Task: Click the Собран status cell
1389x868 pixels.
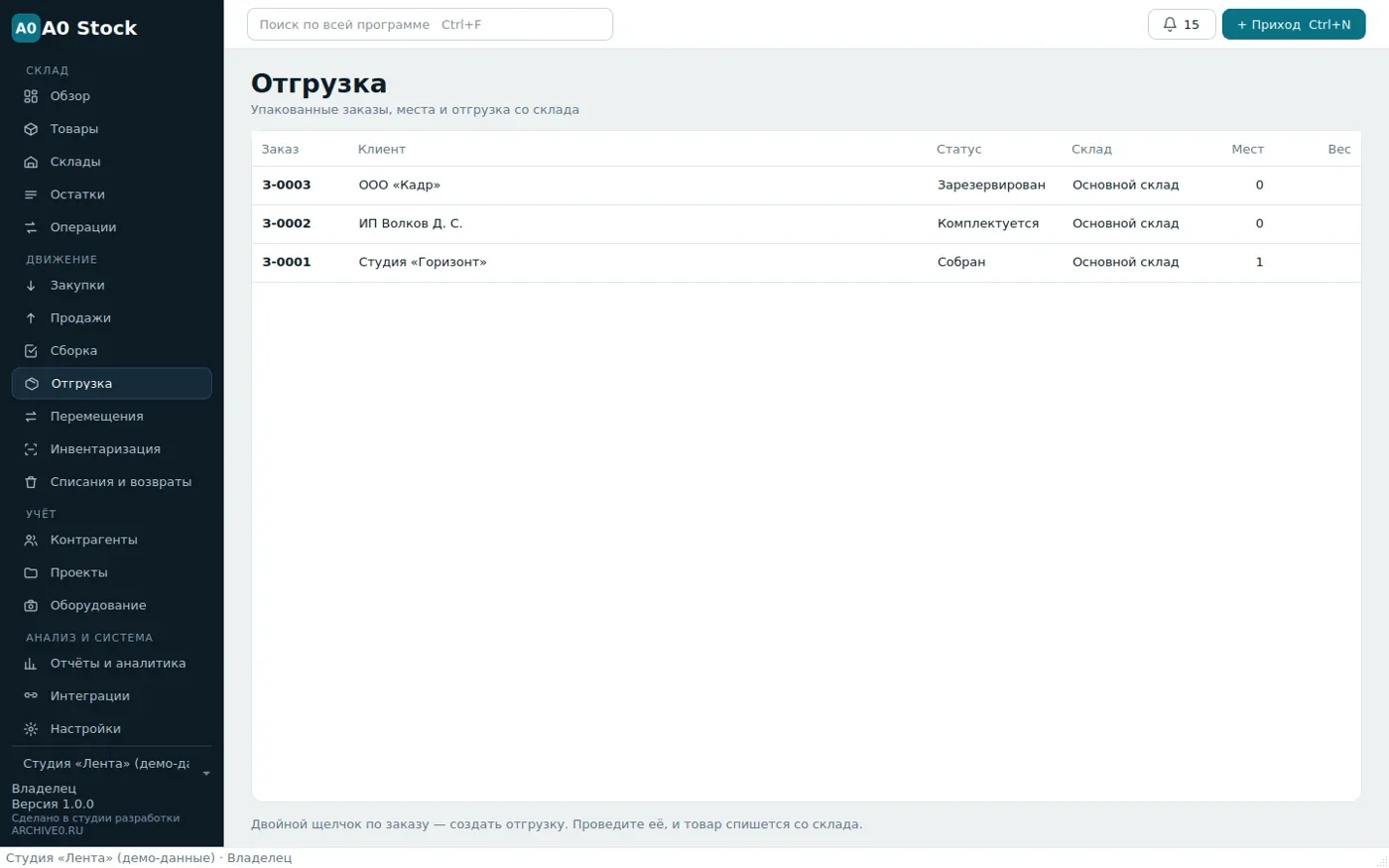Action: click(961, 263)
